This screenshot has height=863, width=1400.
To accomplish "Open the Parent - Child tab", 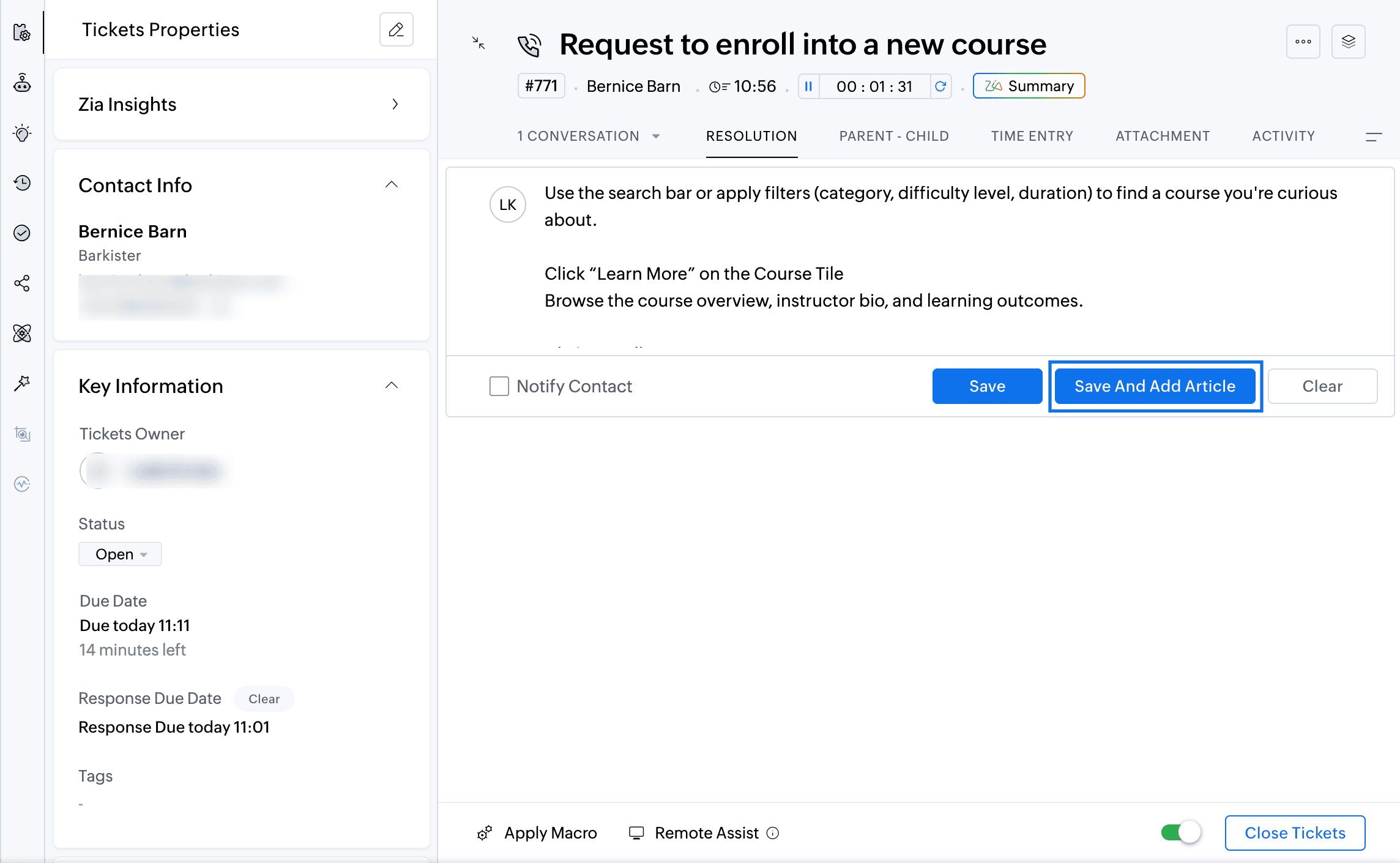I will [x=893, y=136].
